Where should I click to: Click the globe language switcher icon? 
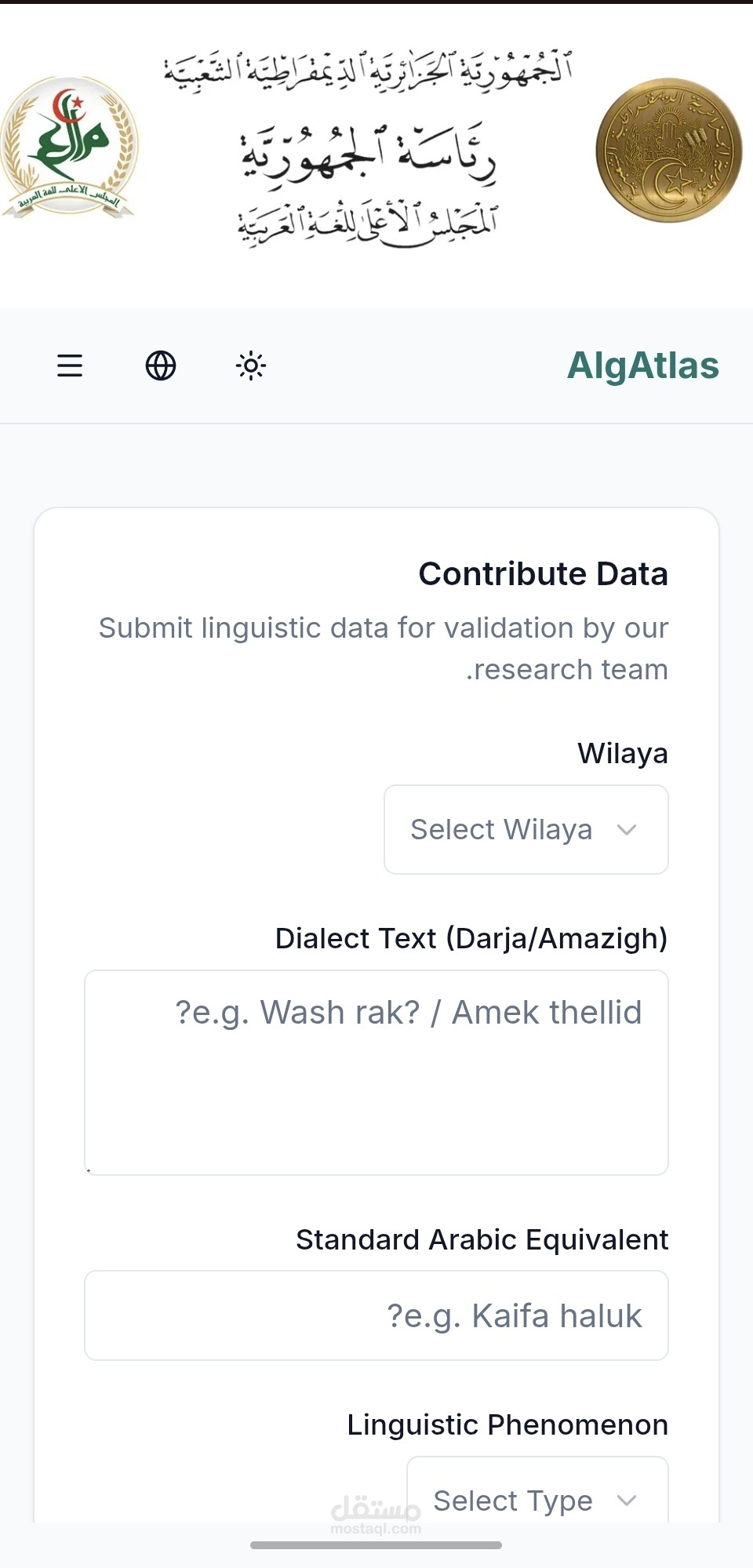tap(161, 366)
